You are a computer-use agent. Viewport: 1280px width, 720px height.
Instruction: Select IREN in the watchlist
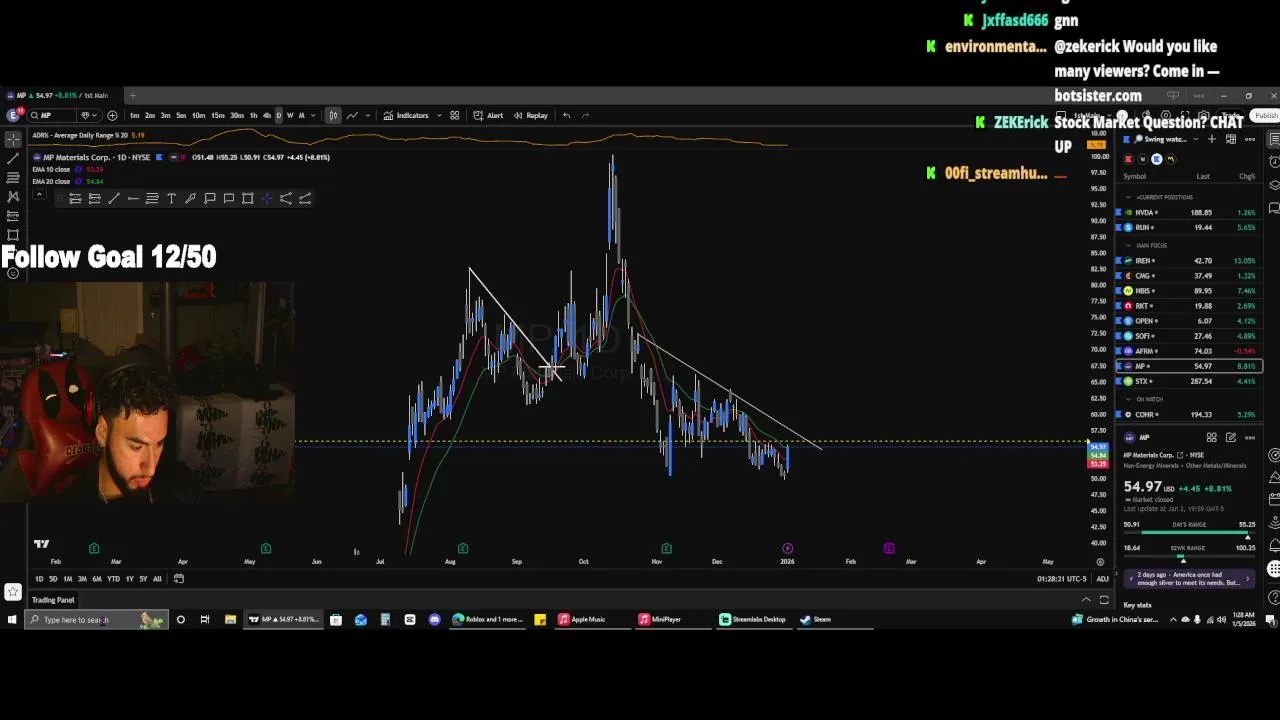(x=1189, y=260)
